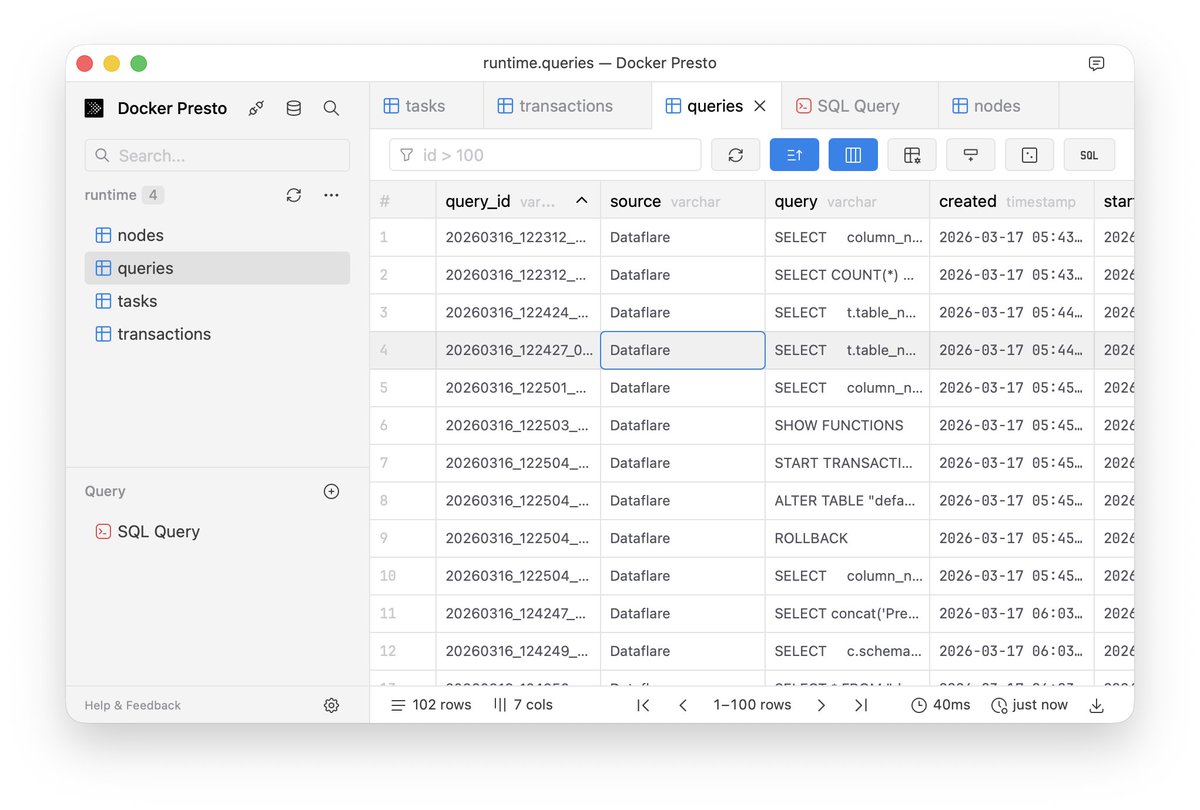The image size is (1200, 810).
Task: Click the filter input field 'id > 100'
Action: [545, 155]
